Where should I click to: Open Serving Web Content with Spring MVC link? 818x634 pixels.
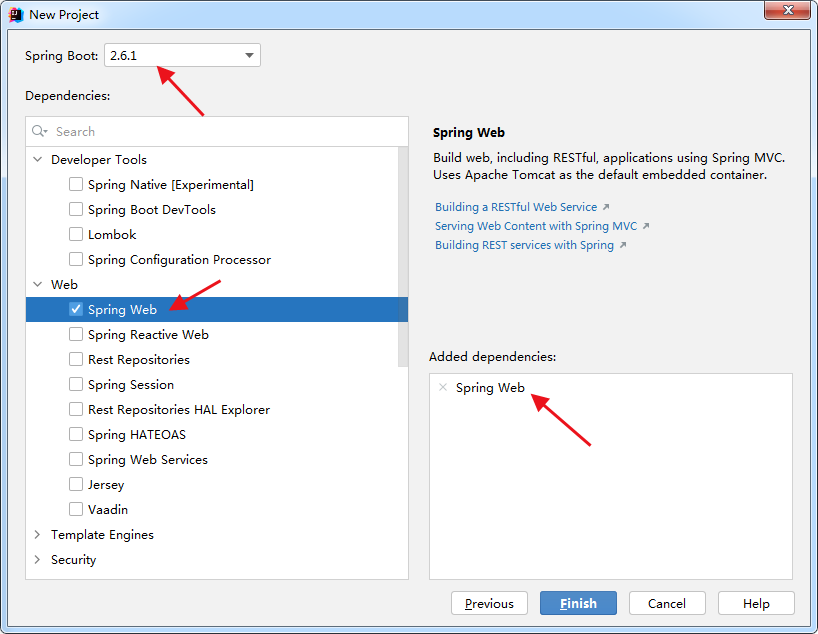point(536,226)
